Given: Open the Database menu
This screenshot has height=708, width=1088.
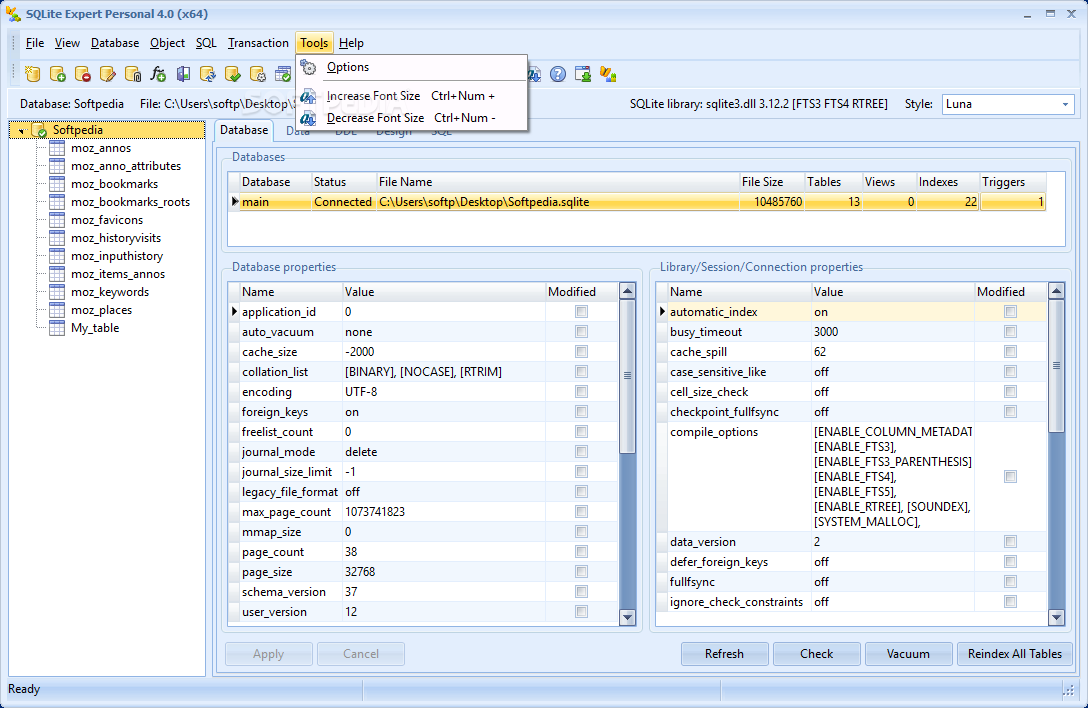Looking at the screenshot, I should tap(114, 43).
